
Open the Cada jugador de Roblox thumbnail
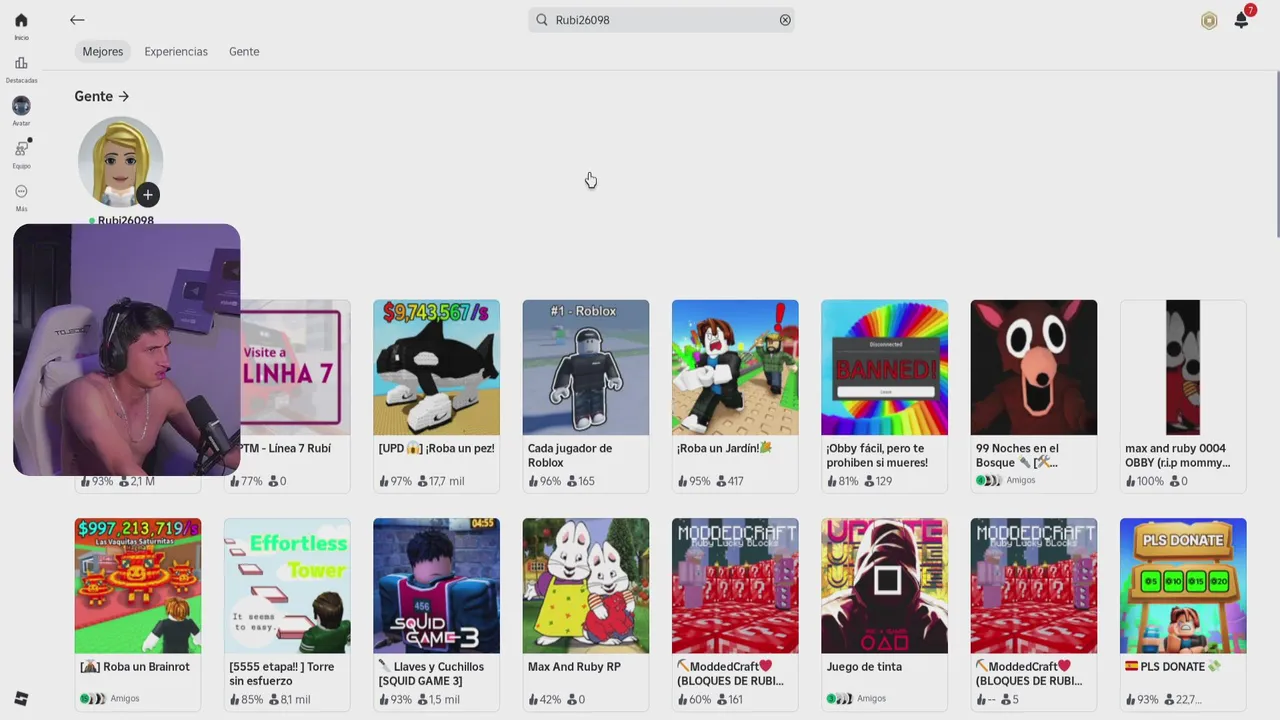point(585,367)
